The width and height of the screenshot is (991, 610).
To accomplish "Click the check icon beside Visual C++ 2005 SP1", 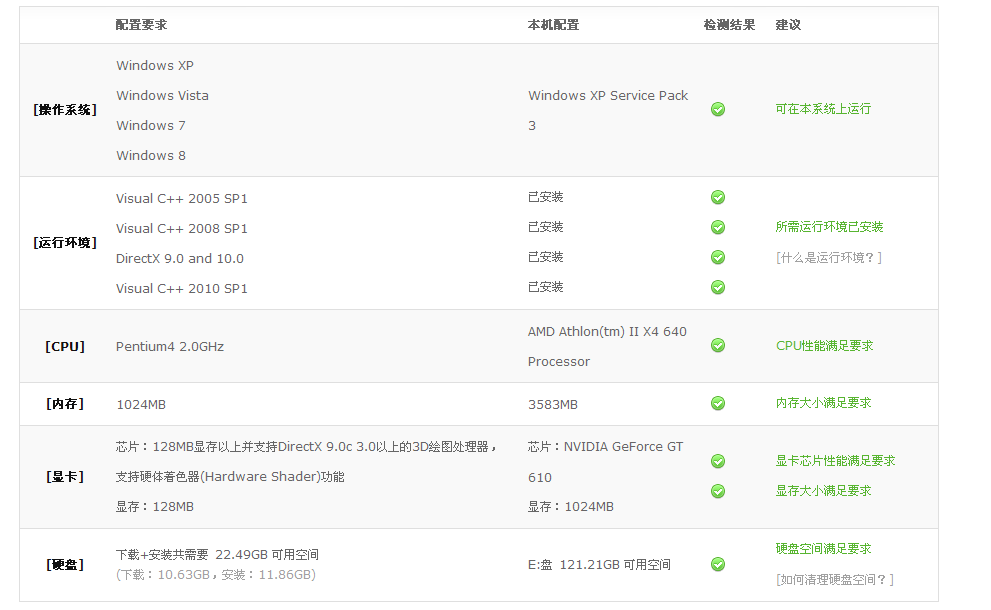I will point(718,197).
